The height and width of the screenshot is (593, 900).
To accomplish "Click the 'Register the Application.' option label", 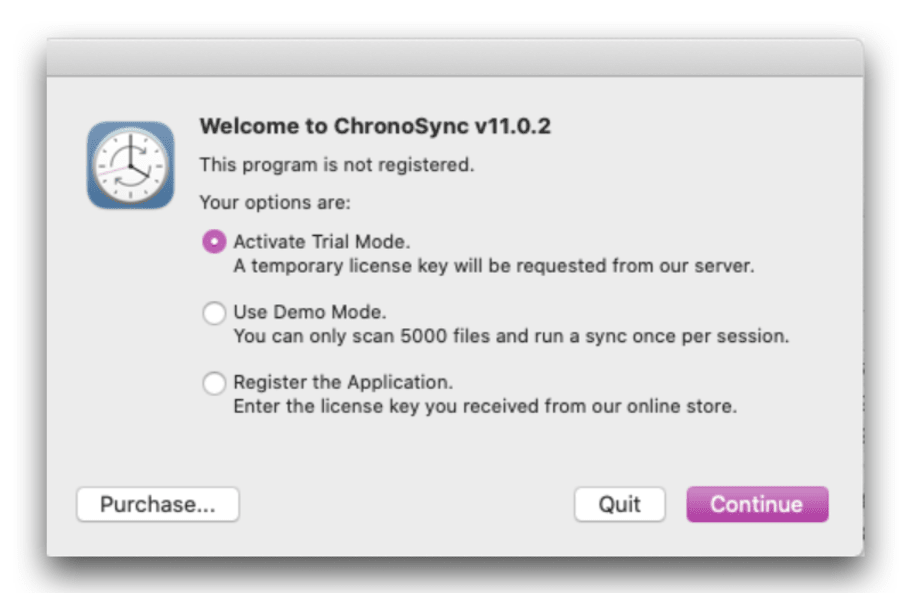I will click(x=343, y=383).
